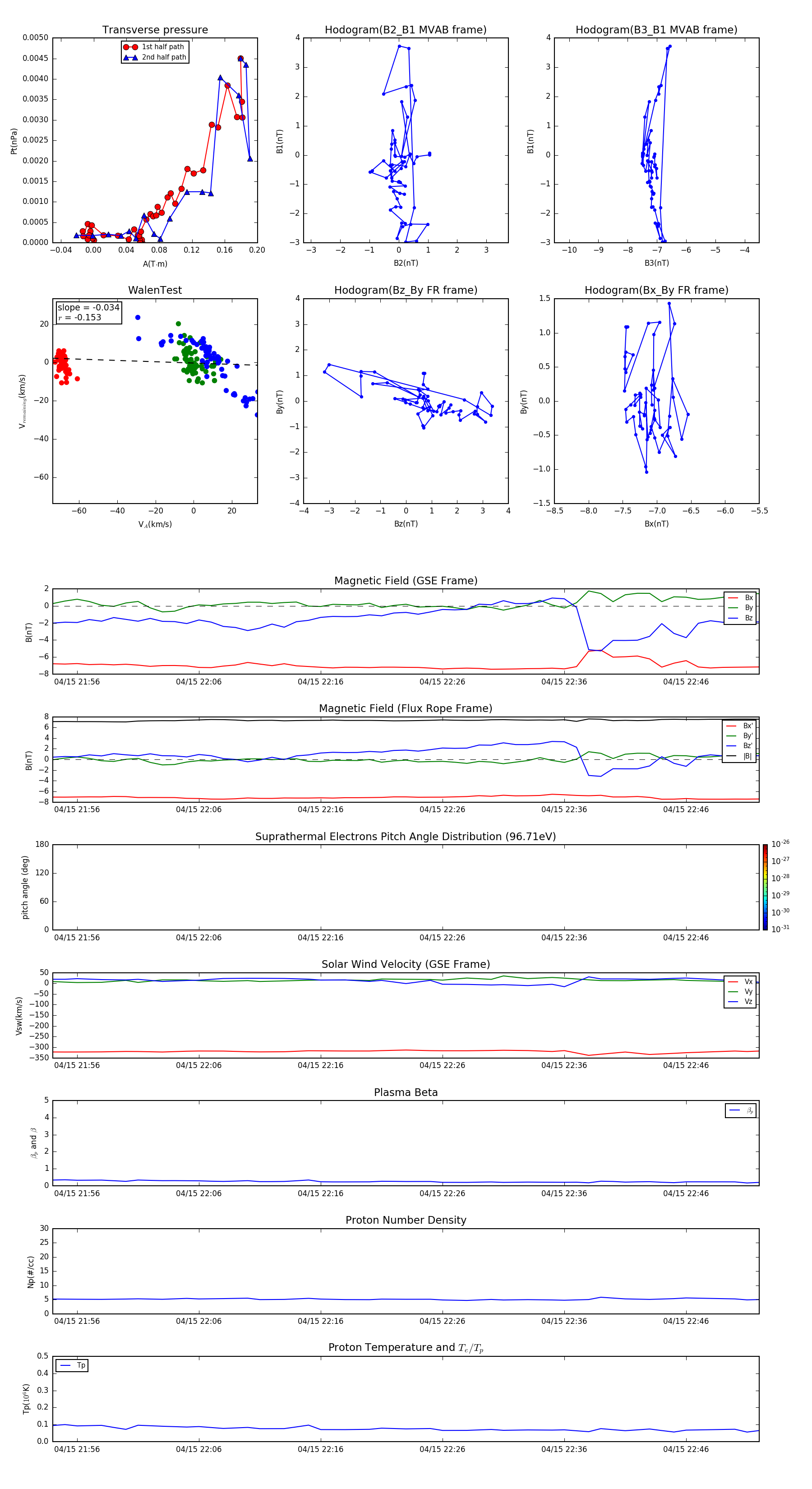Click the '|B|' legend entry in Flux Rope plot
This screenshot has width=812, height=1489.
pos(740,756)
